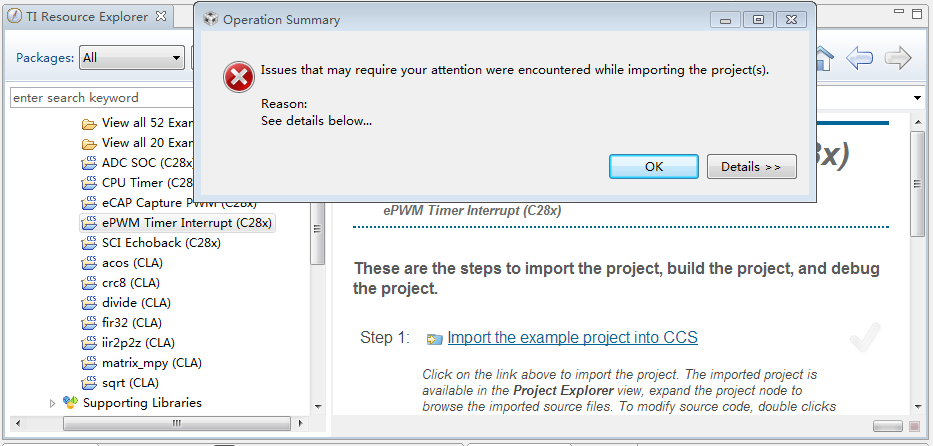The width and height of the screenshot is (933, 446).
Task: Open the view menu dropdown arrow
Action: [918, 98]
